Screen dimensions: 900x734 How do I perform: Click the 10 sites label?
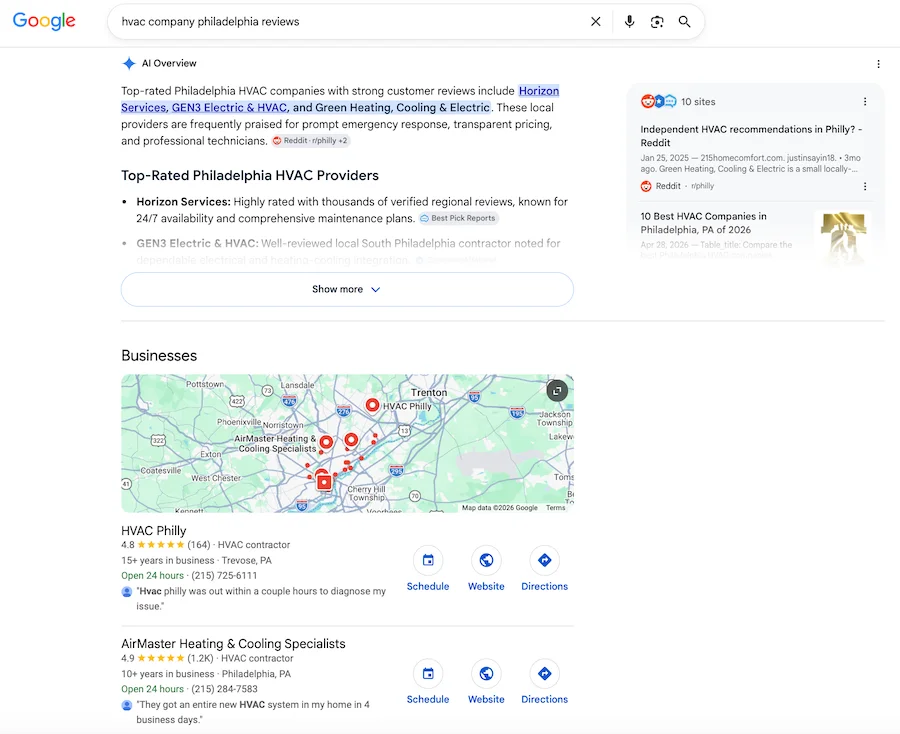(x=698, y=102)
